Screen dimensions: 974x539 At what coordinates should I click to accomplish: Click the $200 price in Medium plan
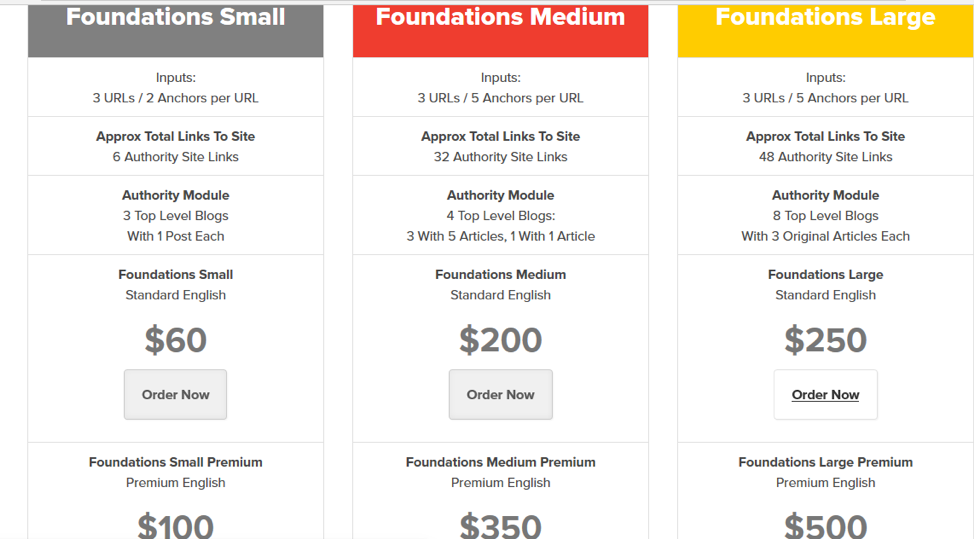tap(501, 340)
